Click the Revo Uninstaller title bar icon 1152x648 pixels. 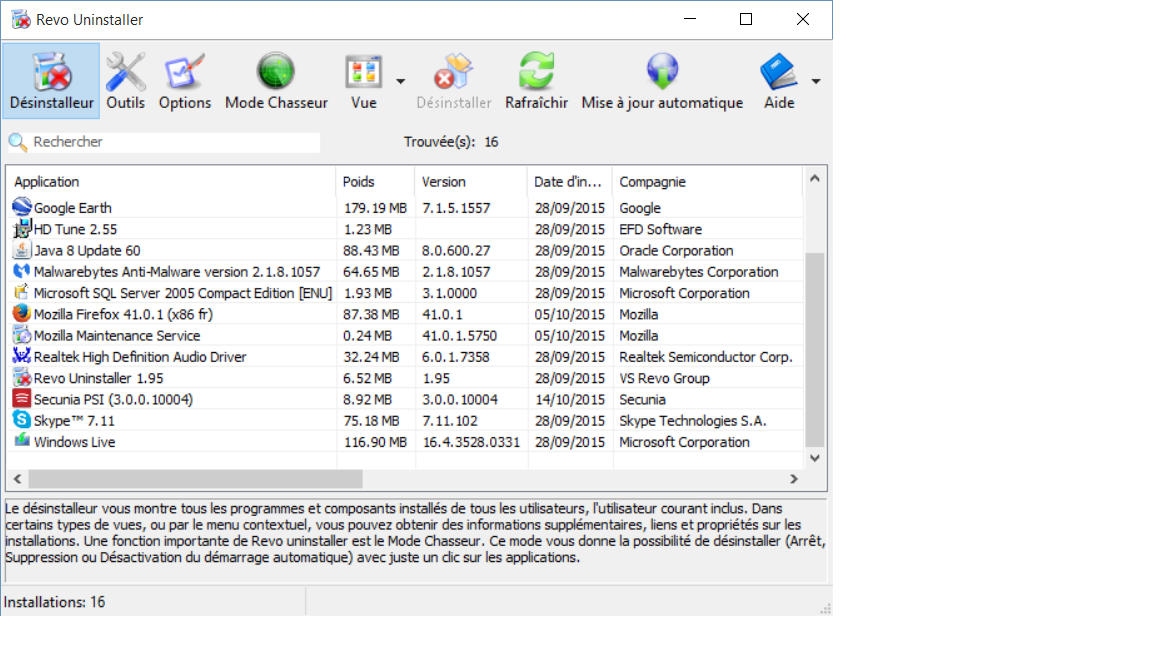[21, 20]
